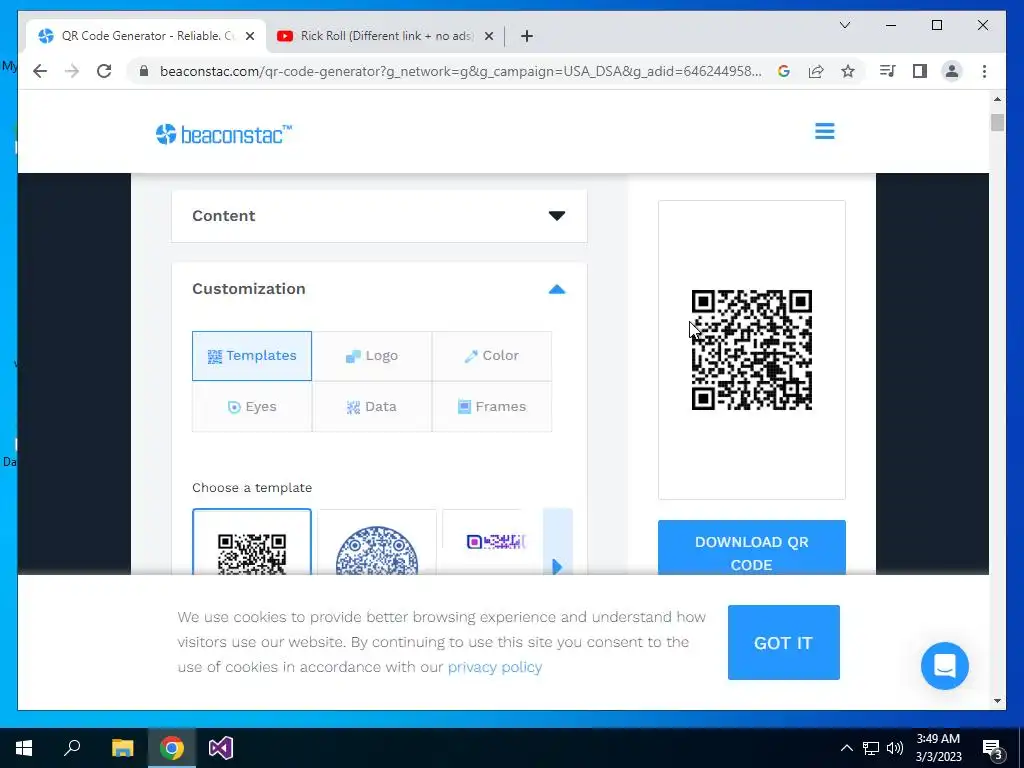
Task: Open the privacy policy link
Action: coord(495,667)
